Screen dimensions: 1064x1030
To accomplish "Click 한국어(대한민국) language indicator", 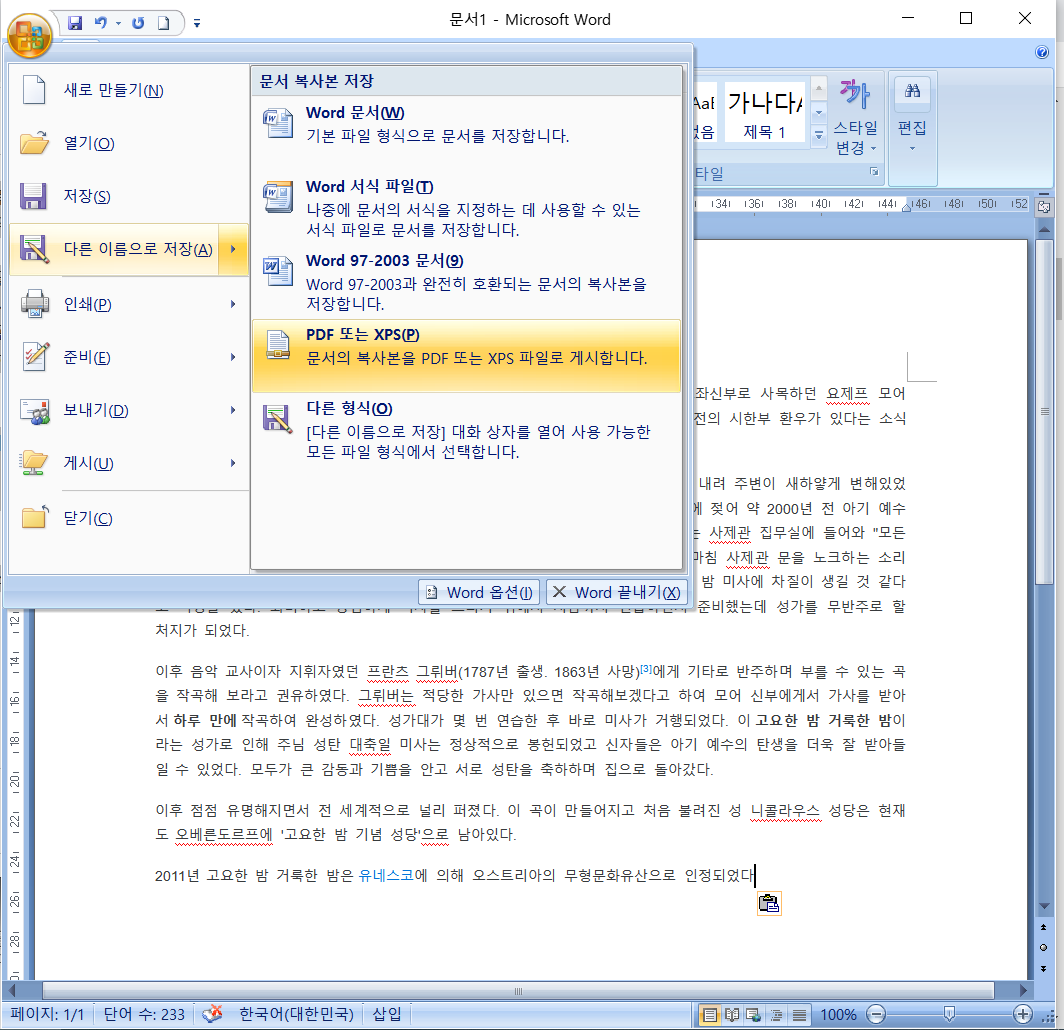I will 297,1014.
